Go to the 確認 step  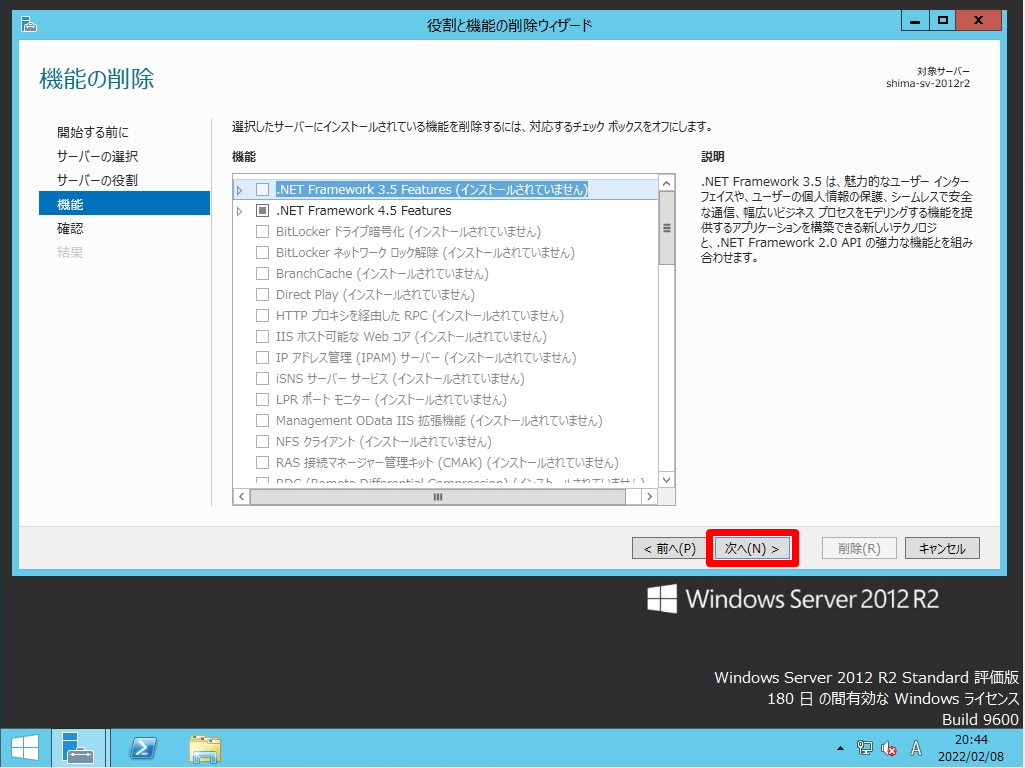pyautogui.click(x=70, y=228)
